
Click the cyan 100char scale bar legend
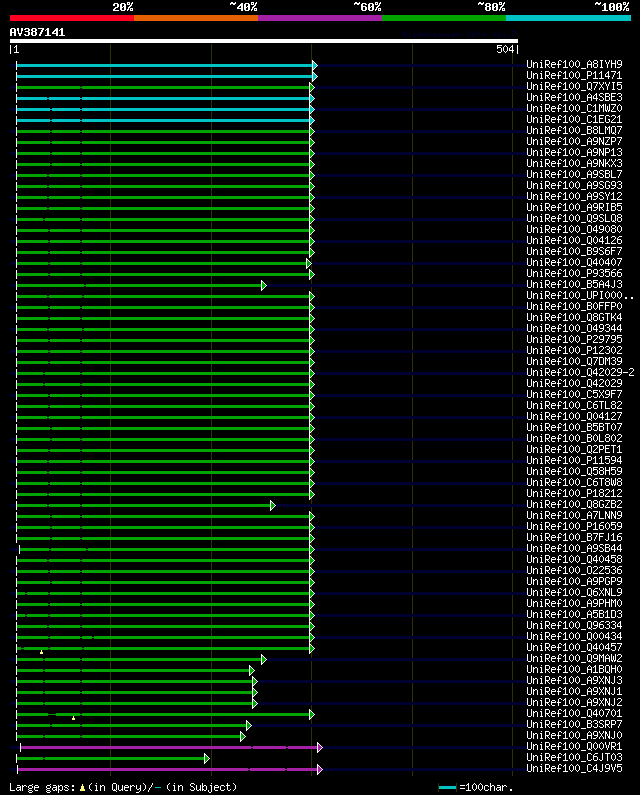pyautogui.click(x=447, y=787)
